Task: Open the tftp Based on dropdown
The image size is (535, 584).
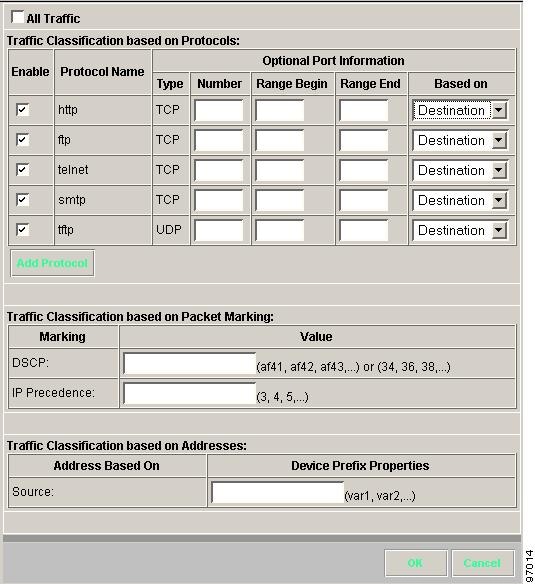Action: [x=460, y=231]
